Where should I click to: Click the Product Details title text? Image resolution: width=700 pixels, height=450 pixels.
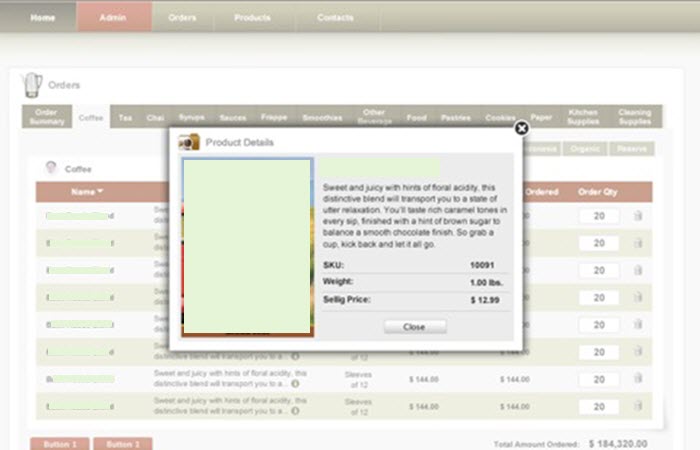[x=239, y=142]
